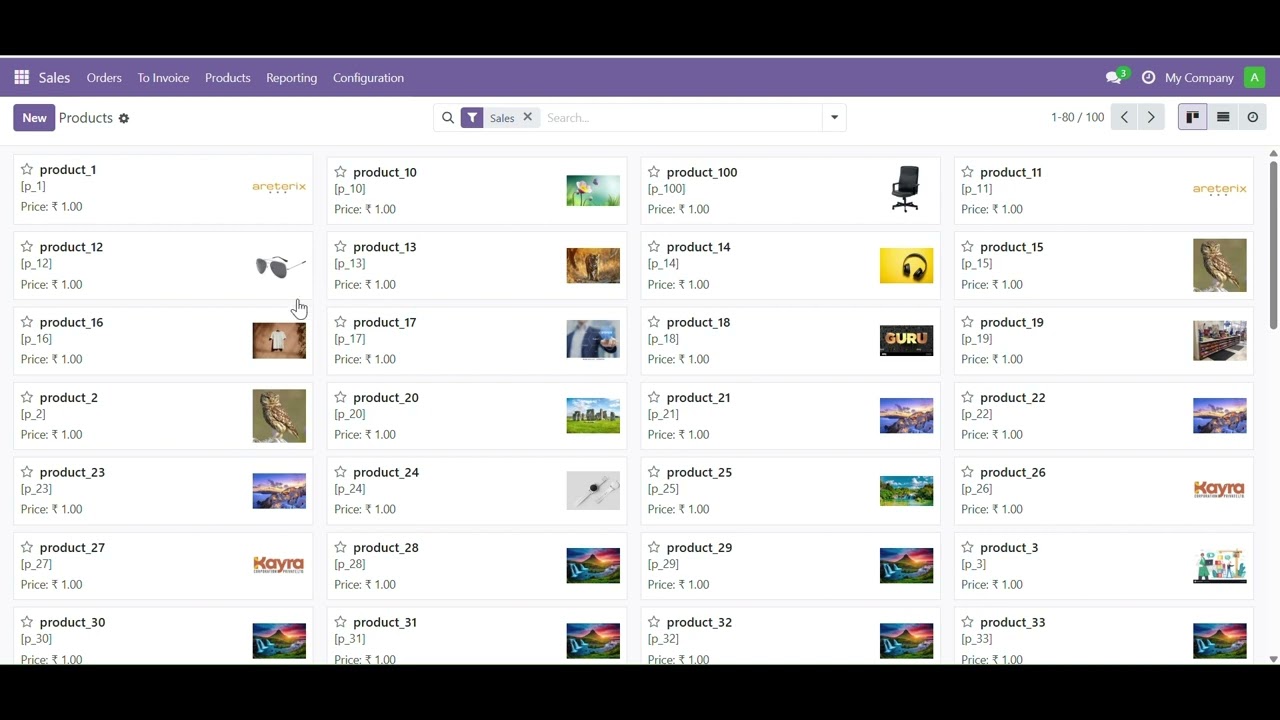This screenshot has height=720, width=1280.
Task: Open the apps grid menu icon
Action: pyautogui.click(x=22, y=78)
